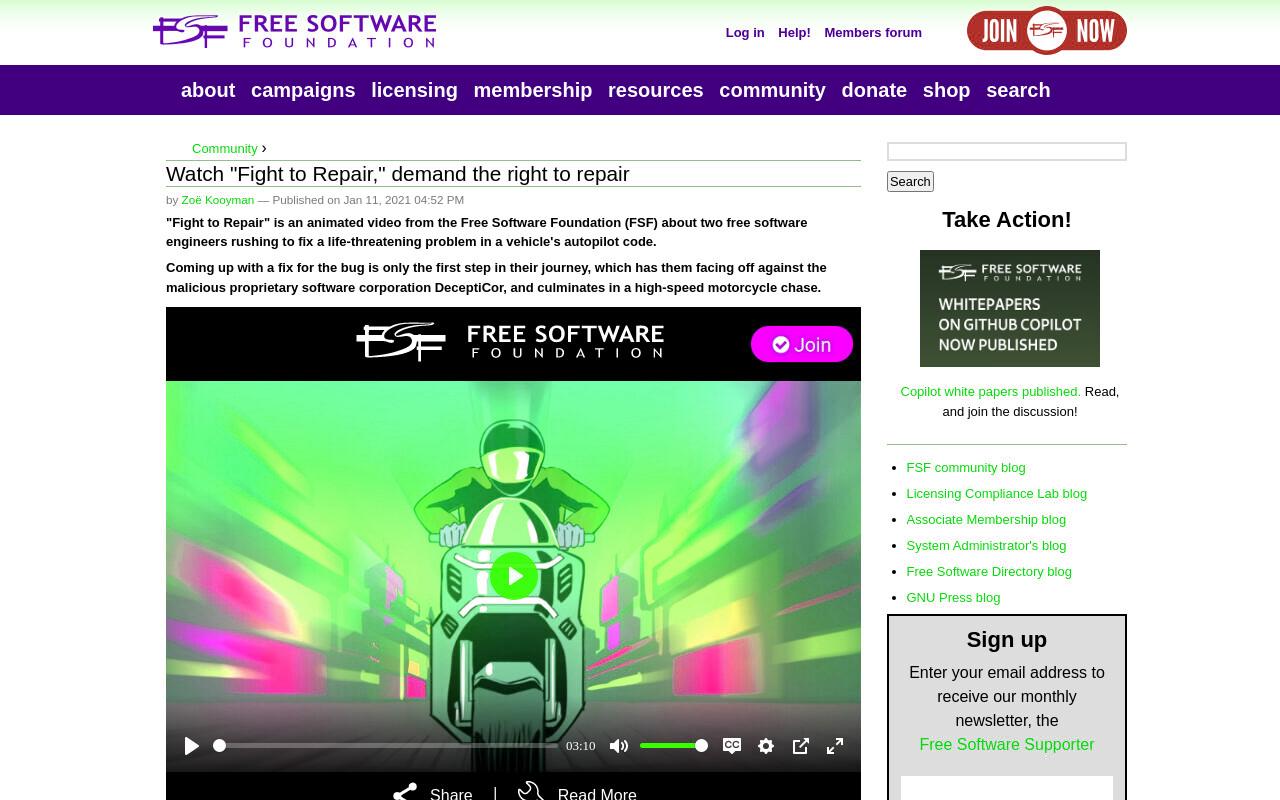The height and width of the screenshot is (800, 1280).
Task: Enter fullscreen mode on the video
Action: click(x=835, y=746)
